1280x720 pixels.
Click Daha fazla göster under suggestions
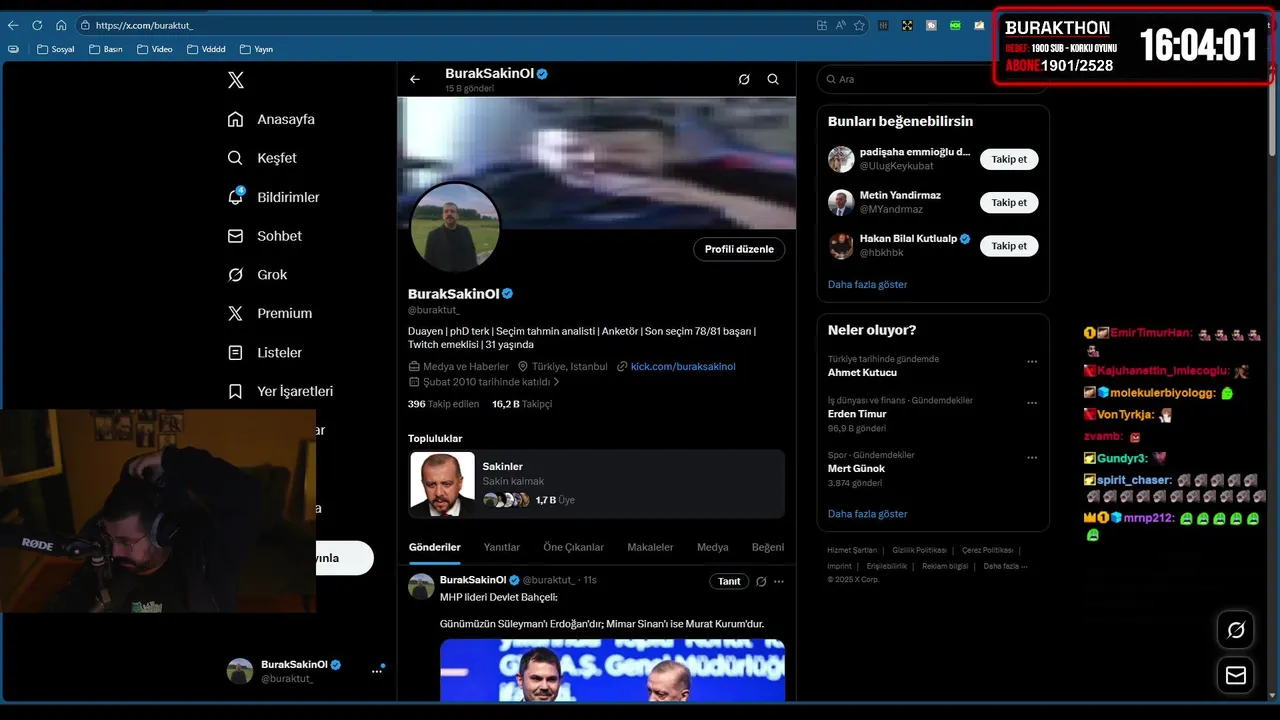point(867,284)
